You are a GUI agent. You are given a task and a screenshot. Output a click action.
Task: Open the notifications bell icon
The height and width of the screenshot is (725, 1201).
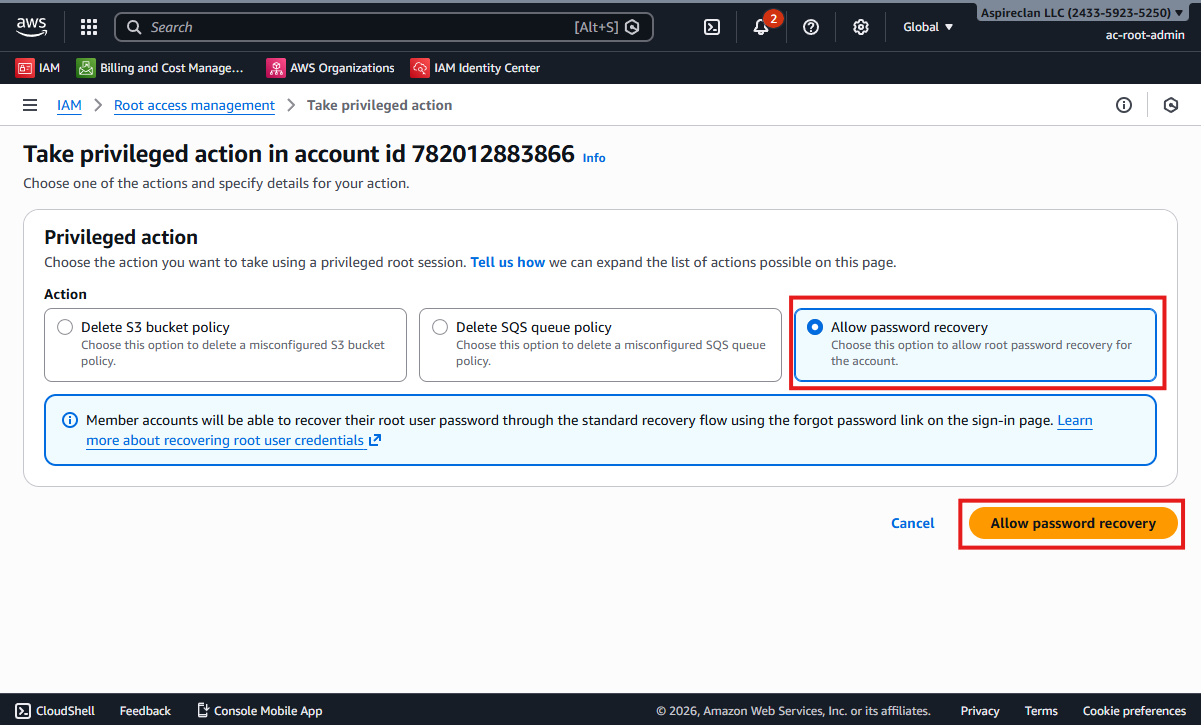click(x=761, y=27)
